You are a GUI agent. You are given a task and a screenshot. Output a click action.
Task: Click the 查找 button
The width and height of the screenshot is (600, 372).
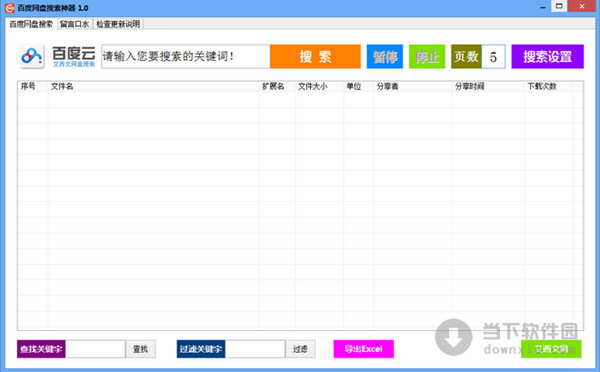point(140,349)
